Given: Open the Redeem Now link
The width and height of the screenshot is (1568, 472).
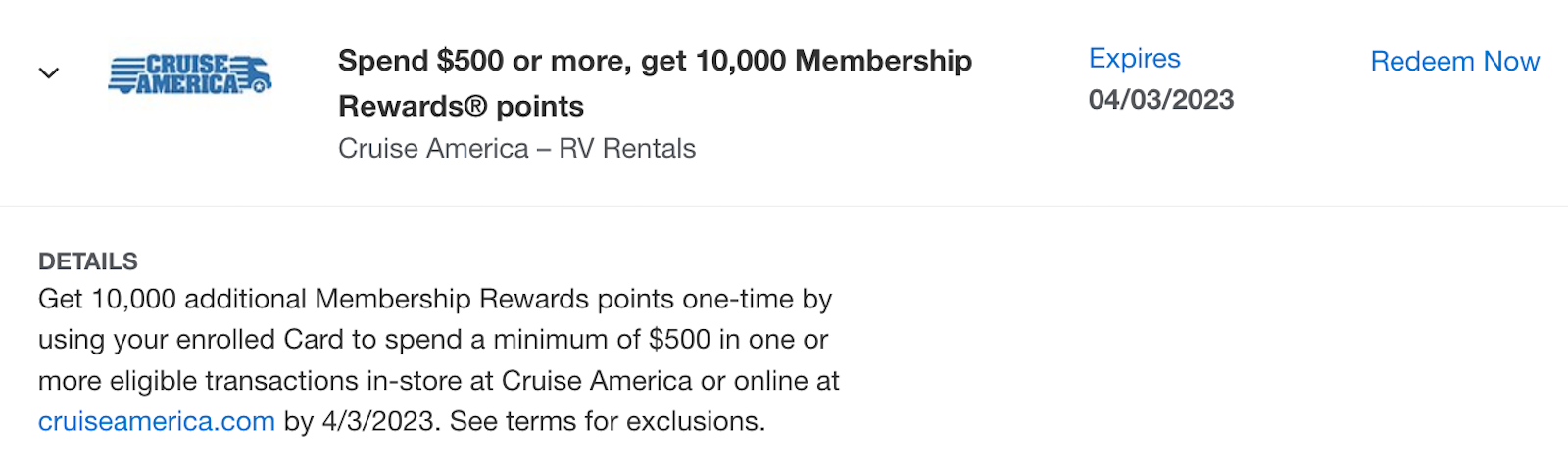Looking at the screenshot, I should pyautogui.click(x=1454, y=61).
